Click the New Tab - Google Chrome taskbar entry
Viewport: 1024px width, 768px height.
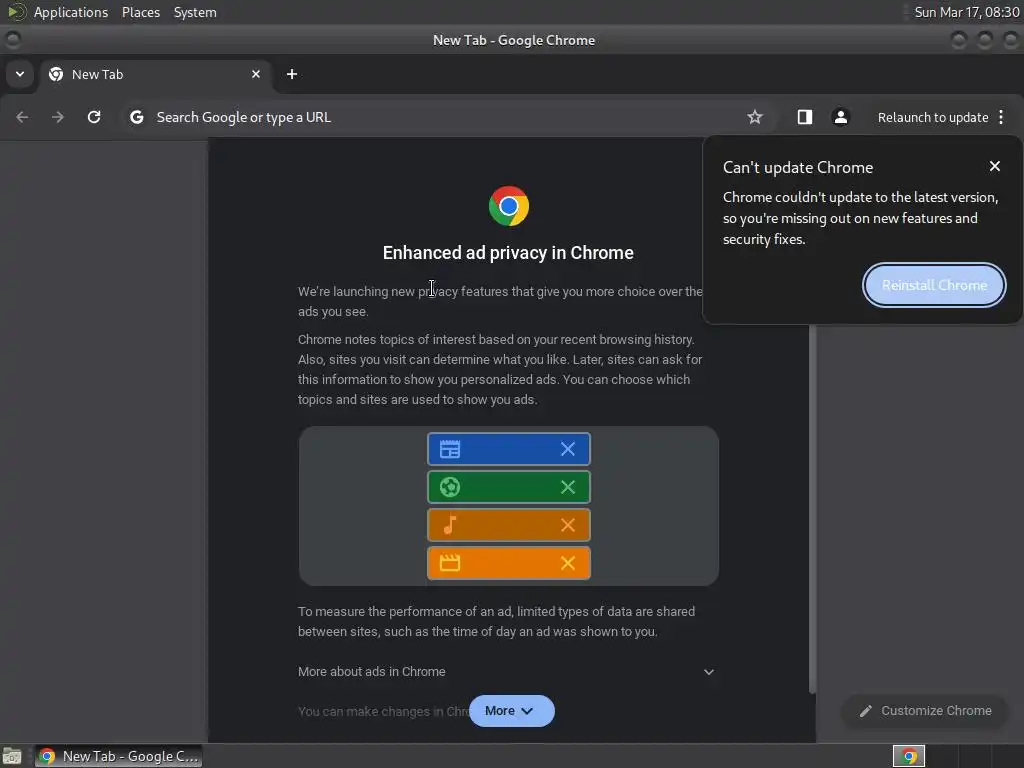point(118,756)
